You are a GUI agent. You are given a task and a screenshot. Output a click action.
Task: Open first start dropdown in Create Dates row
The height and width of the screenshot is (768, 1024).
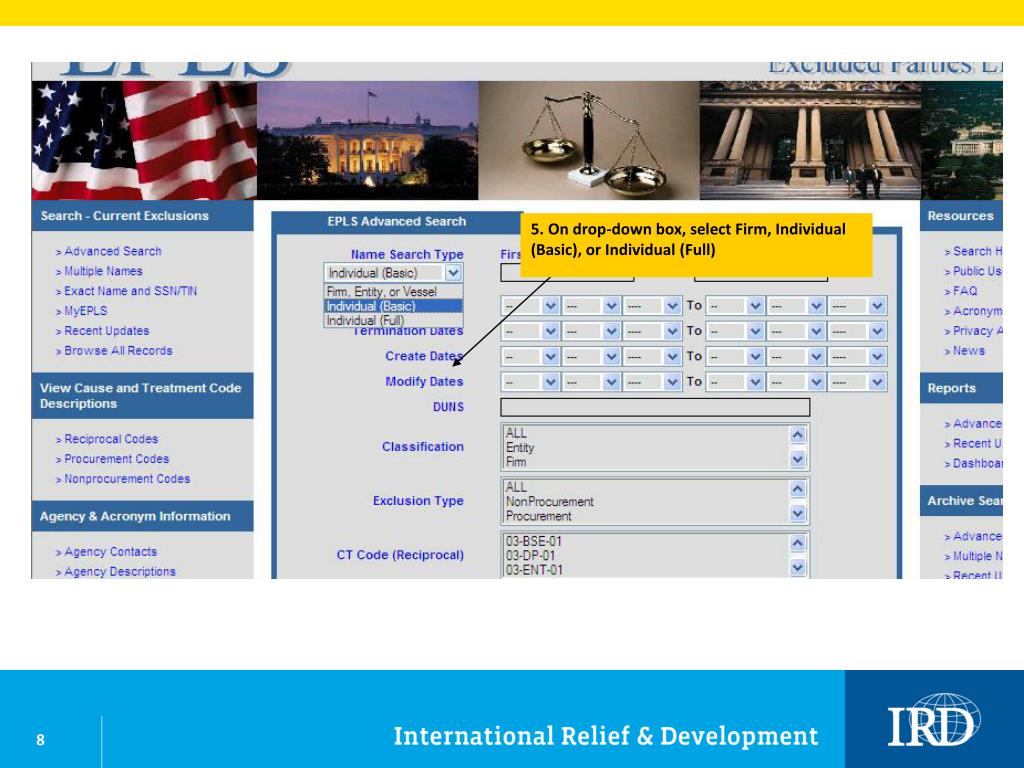[551, 357]
